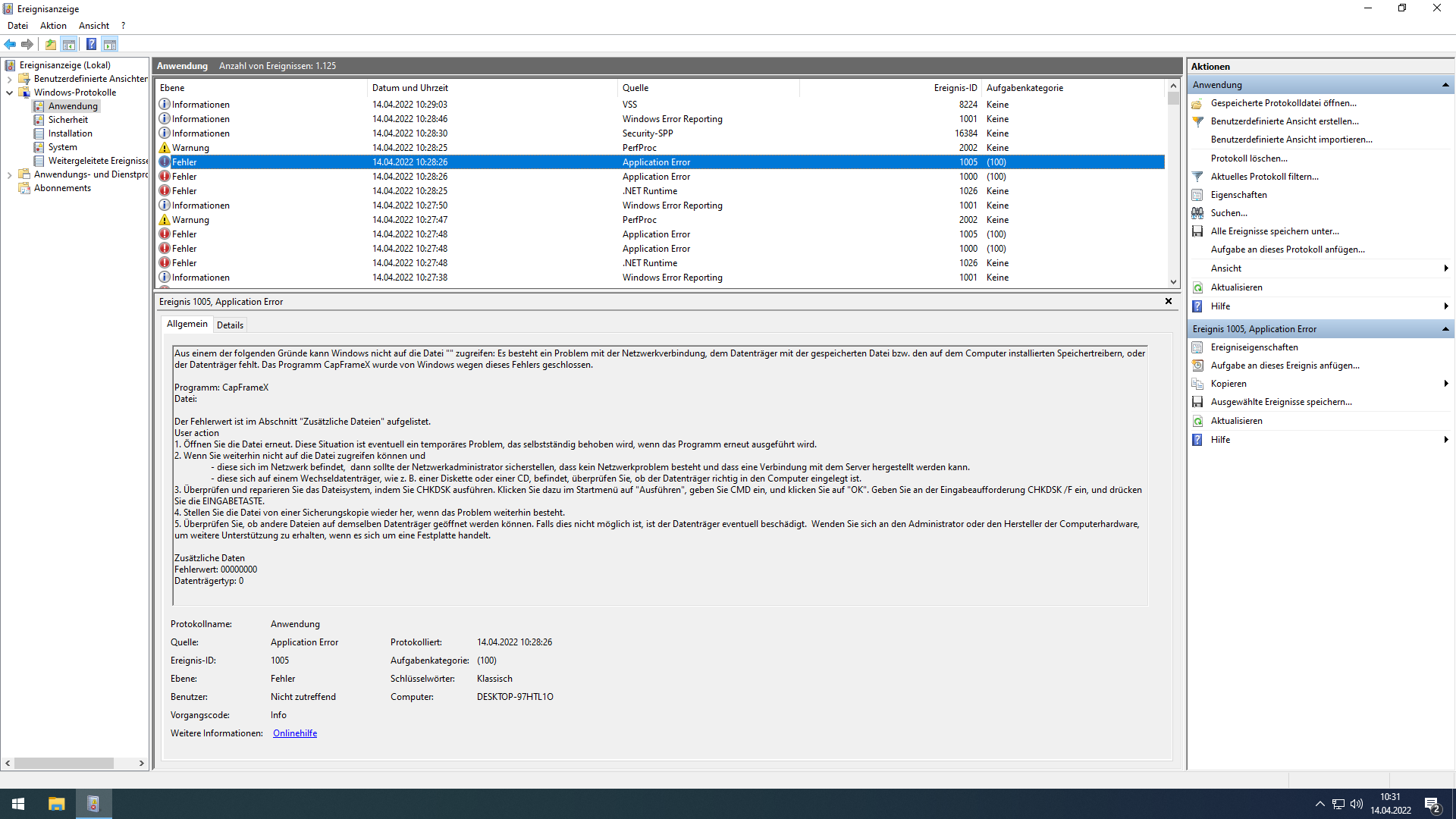Screen dimensions: 1456x819
Task: Select the Sicherheit log icon in tree
Action: pyautogui.click(x=39, y=120)
